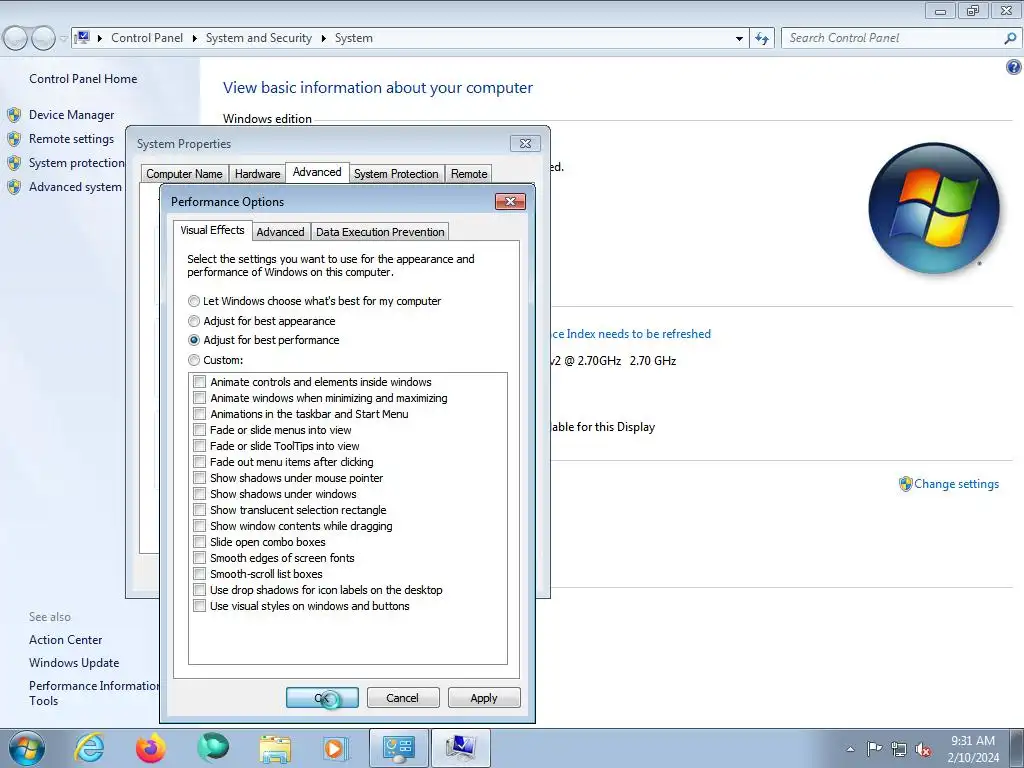Switch to the Control Panel taskbar window
Image resolution: width=1024 pixels, height=768 pixels.
click(x=398, y=749)
